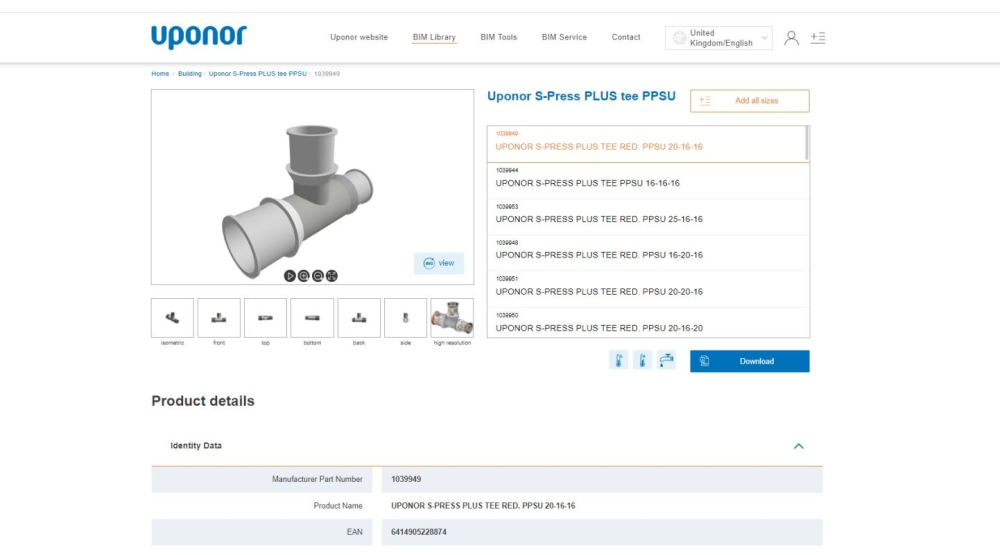The height and width of the screenshot is (555, 1000).
Task: Click the water tap application icon
Action: (x=667, y=361)
